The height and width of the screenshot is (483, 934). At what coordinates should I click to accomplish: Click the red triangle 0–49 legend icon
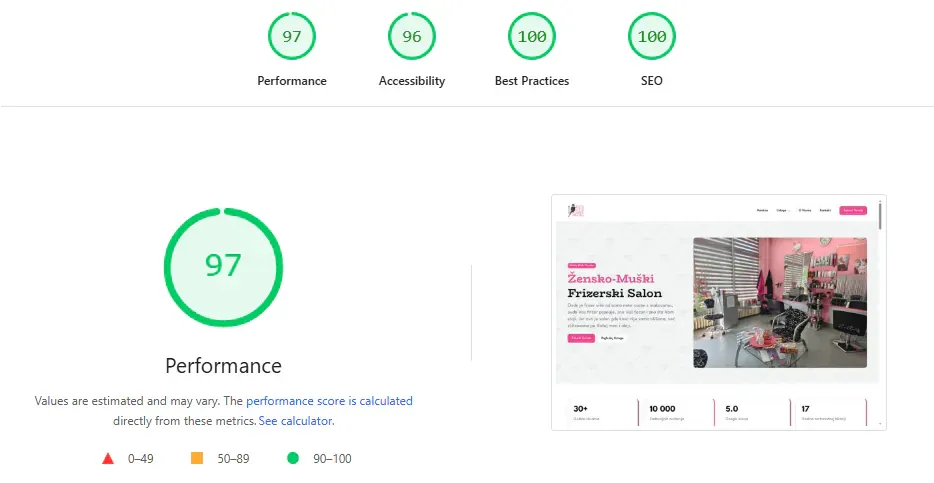[x=108, y=458]
